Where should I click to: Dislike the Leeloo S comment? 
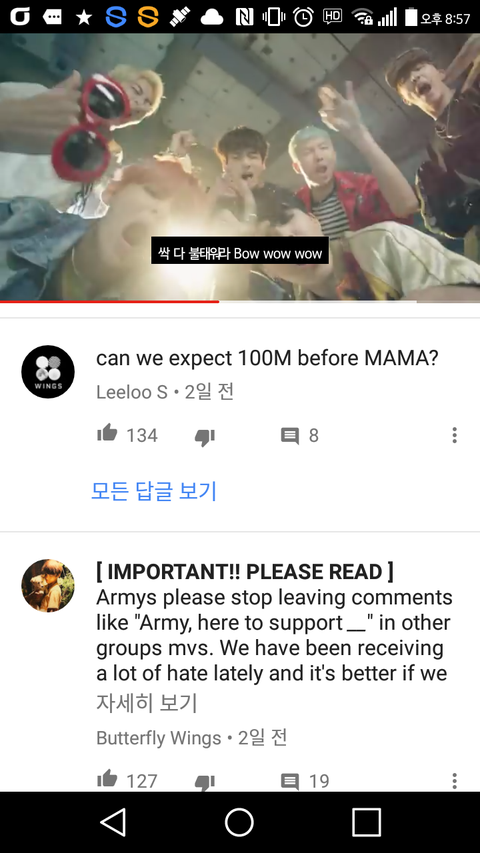(x=205, y=437)
